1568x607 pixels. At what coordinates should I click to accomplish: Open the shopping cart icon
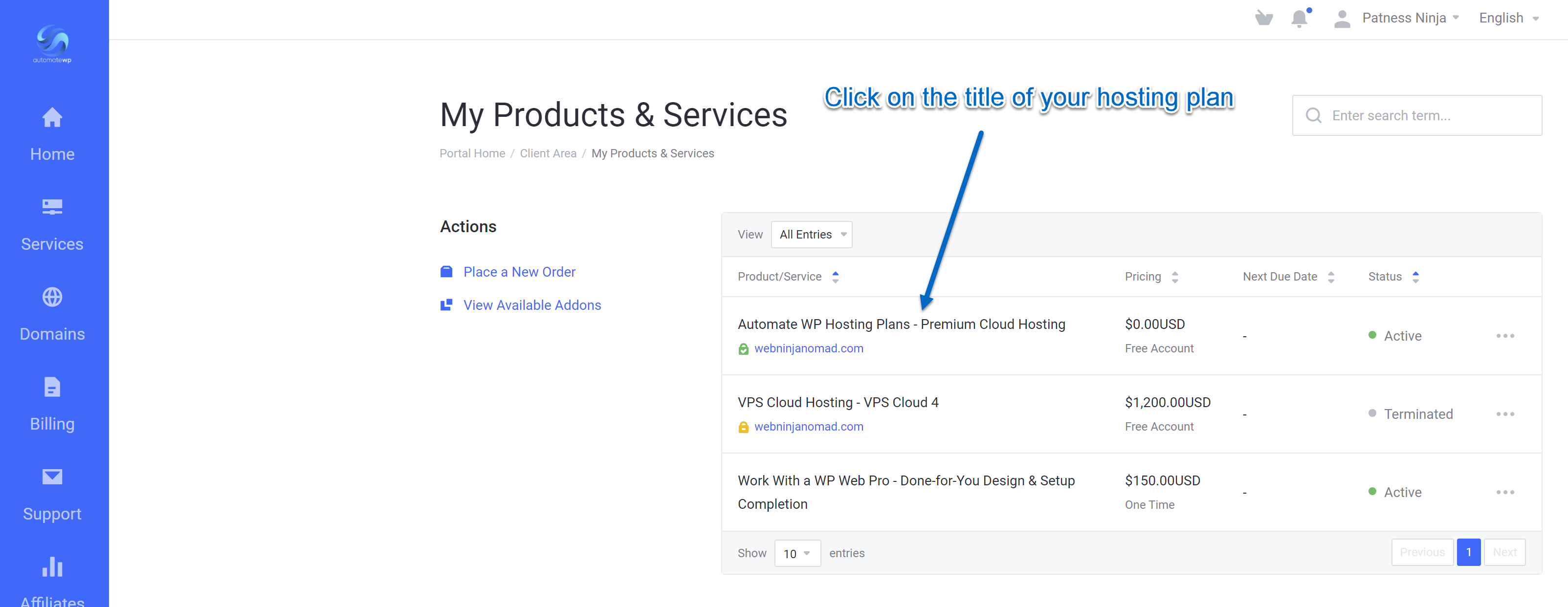(1264, 18)
